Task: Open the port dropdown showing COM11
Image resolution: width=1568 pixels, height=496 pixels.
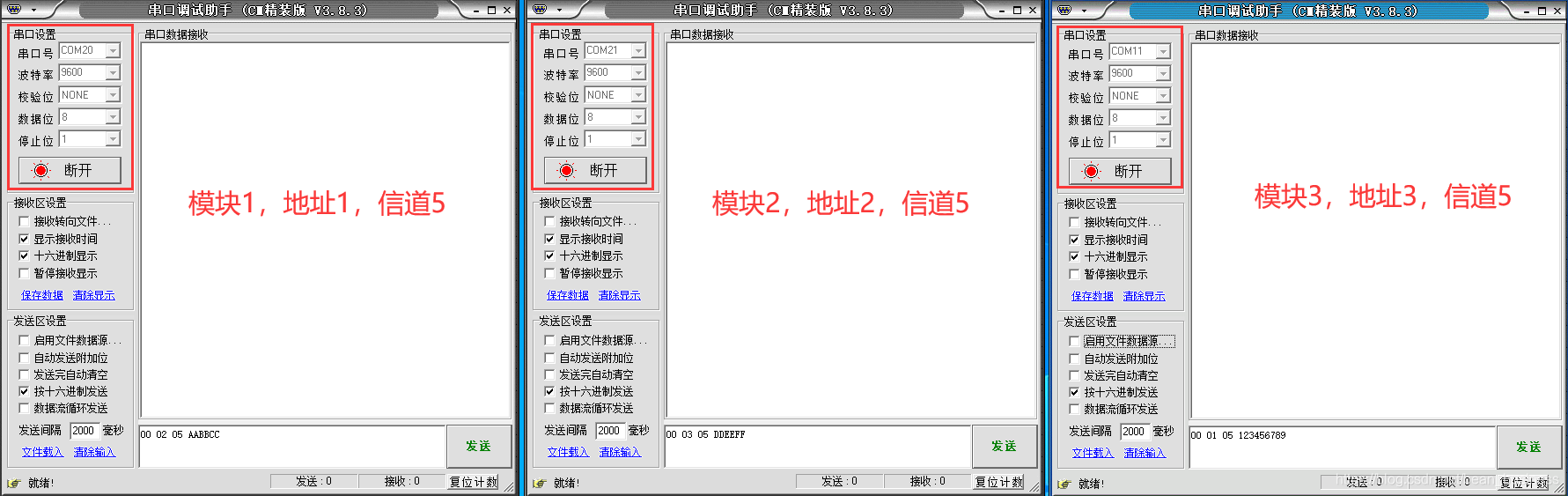Action: (x=1163, y=51)
